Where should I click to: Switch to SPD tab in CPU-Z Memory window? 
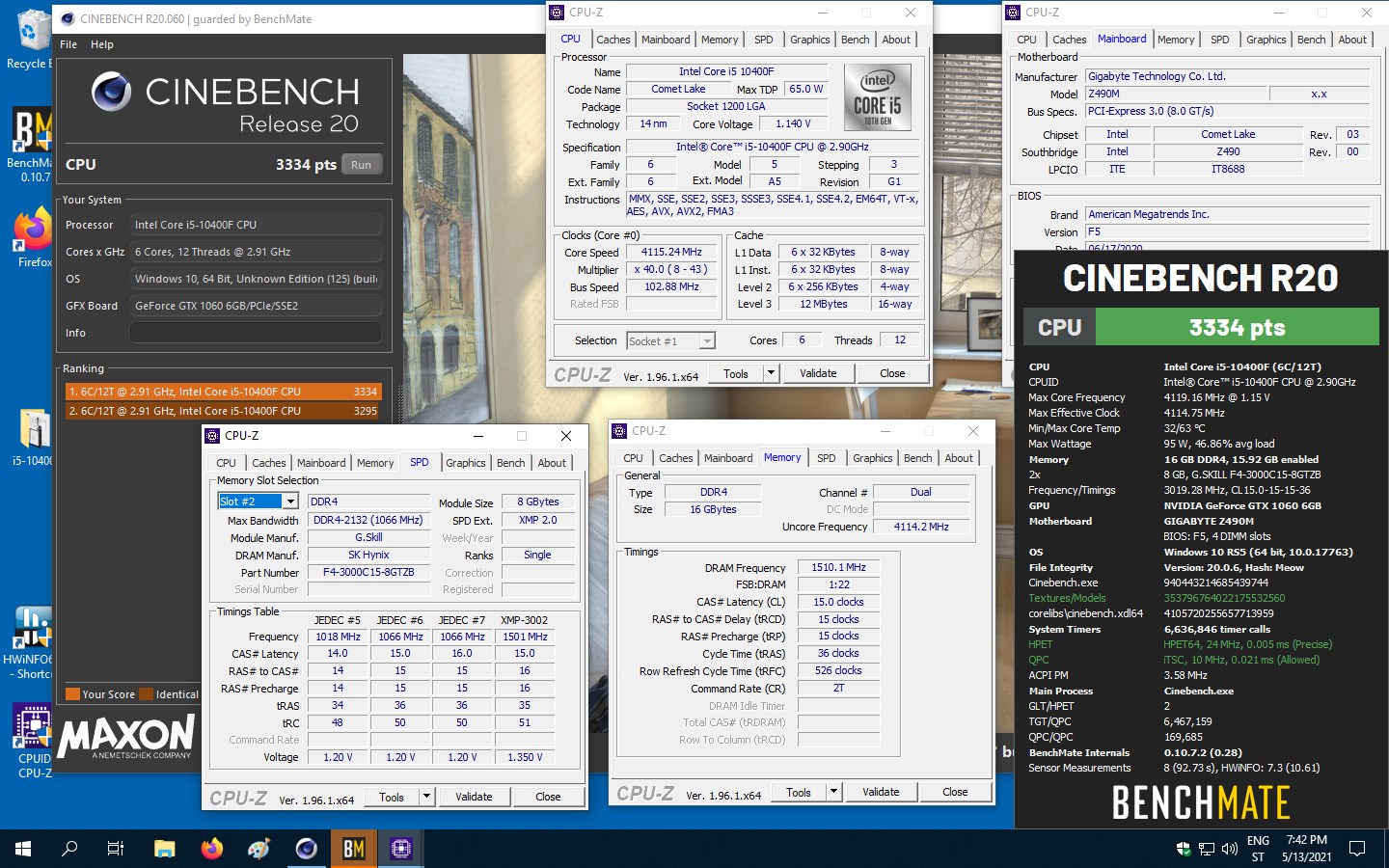click(827, 458)
